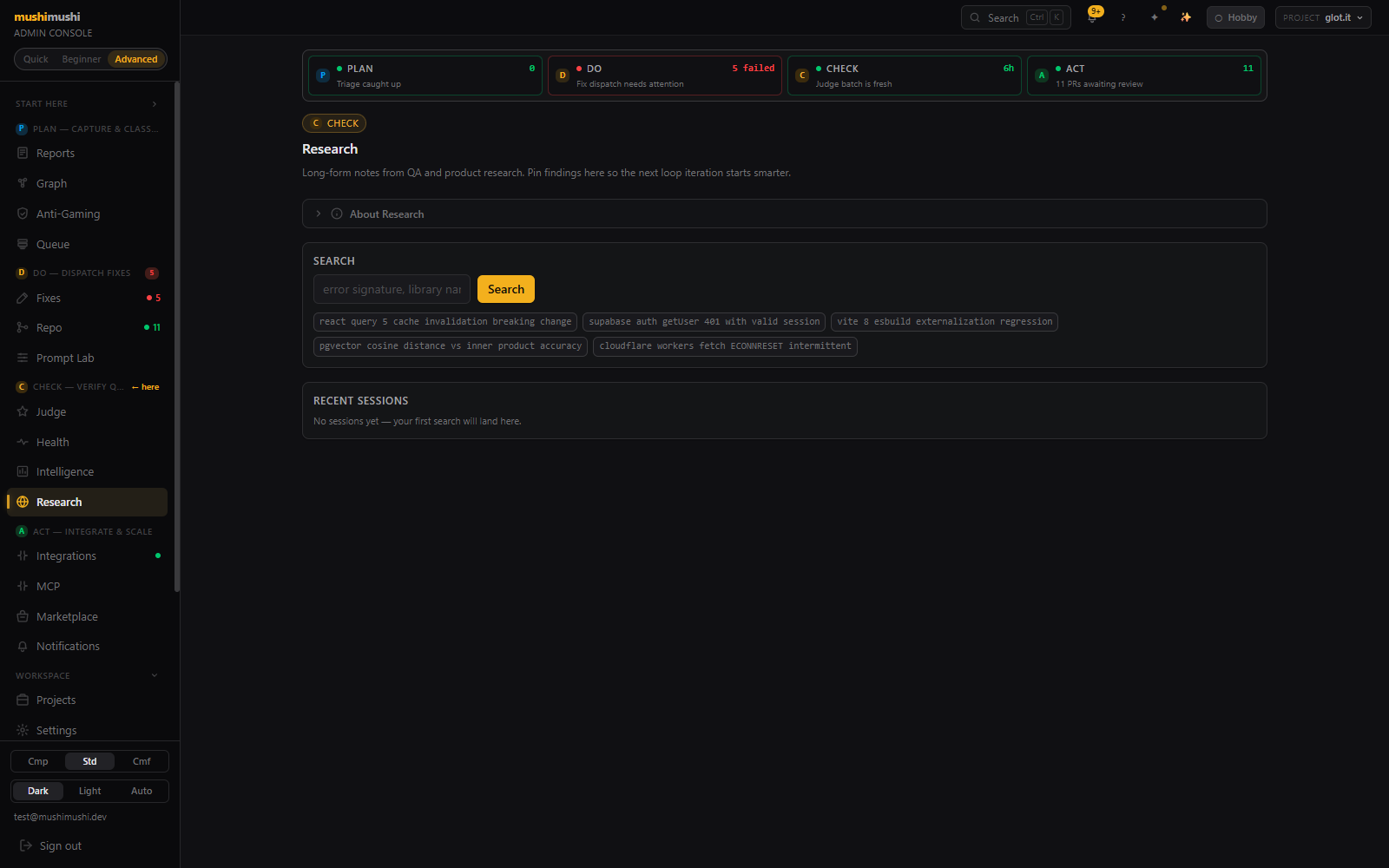Viewport: 1389px width, 868px height.
Task: Switch console mode to Beginner
Action: pos(82,59)
